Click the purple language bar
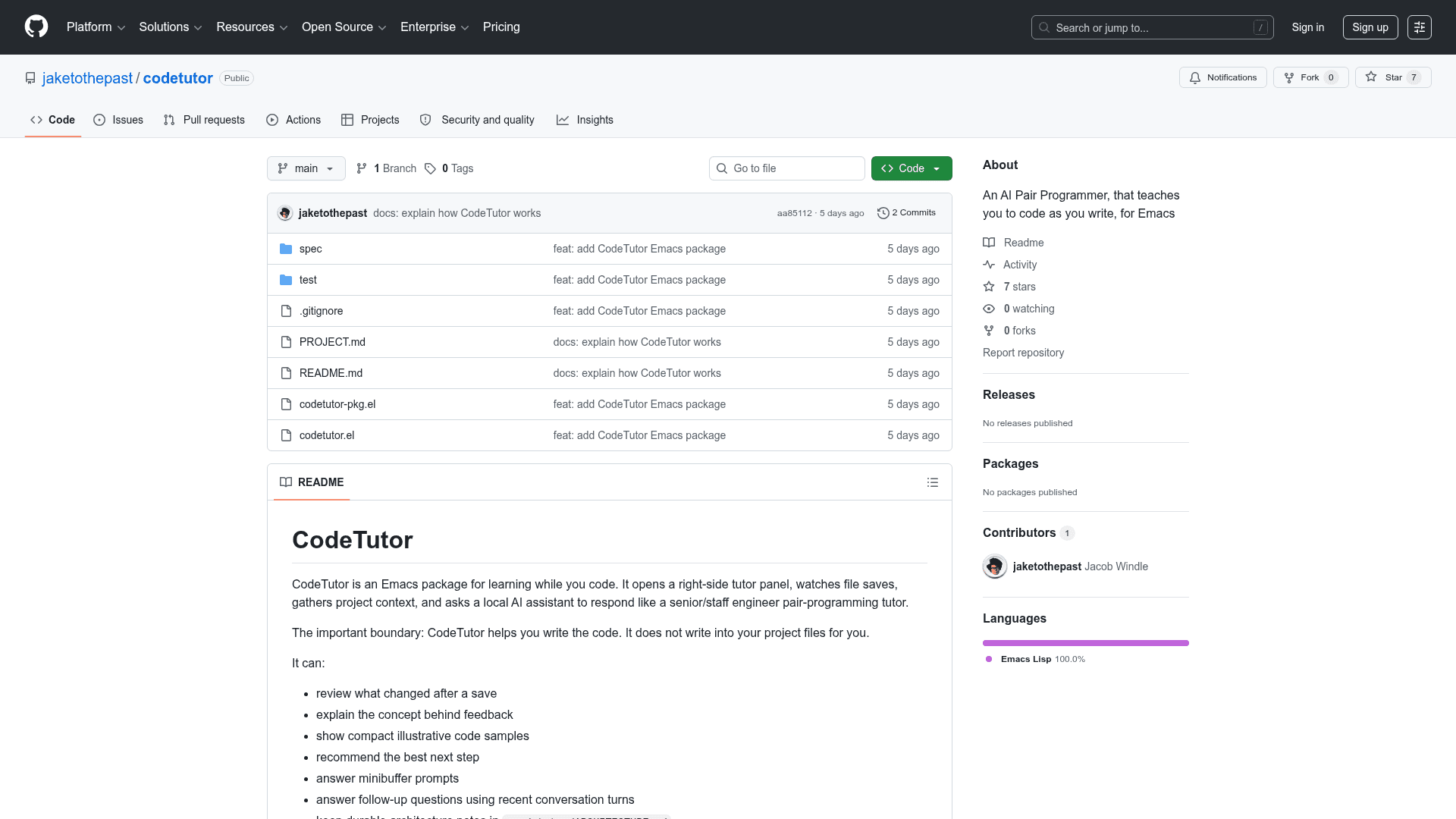1456x819 pixels. tap(1086, 643)
